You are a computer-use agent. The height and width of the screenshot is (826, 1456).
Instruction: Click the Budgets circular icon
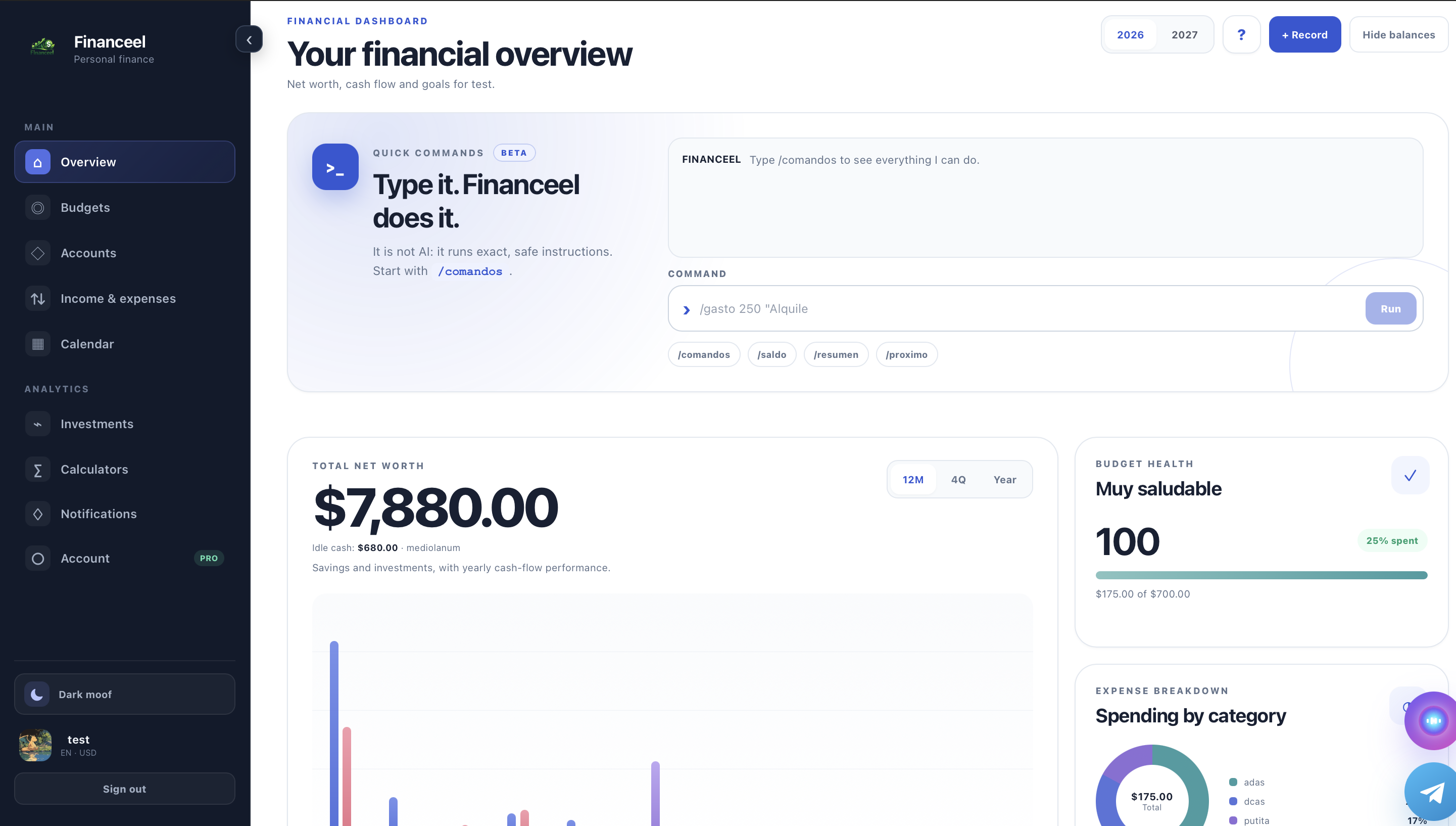[x=38, y=208]
